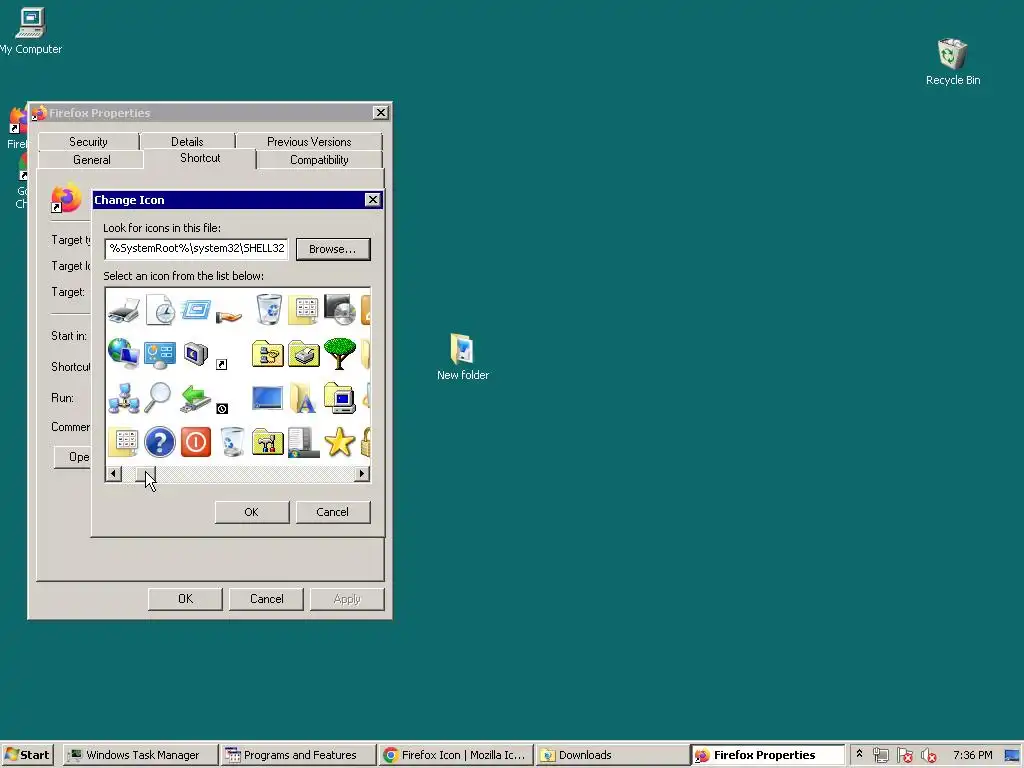The width and height of the screenshot is (1024, 768).
Task: Choose the empty recycle bin icon
Action: [232, 442]
